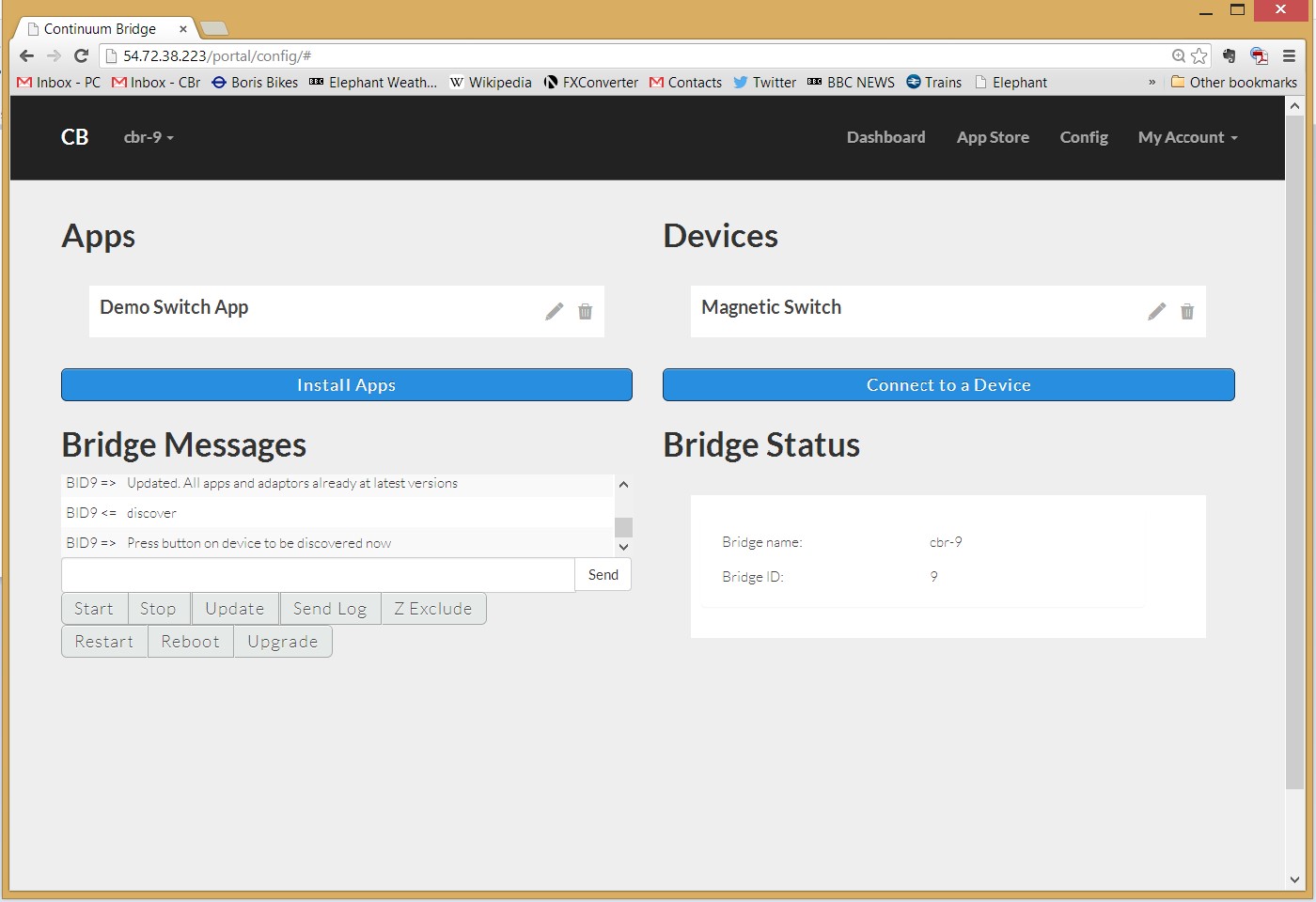The width and height of the screenshot is (1316, 902).
Task: Click bridge name value cbr-9 in status
Action: pos(946,542)
